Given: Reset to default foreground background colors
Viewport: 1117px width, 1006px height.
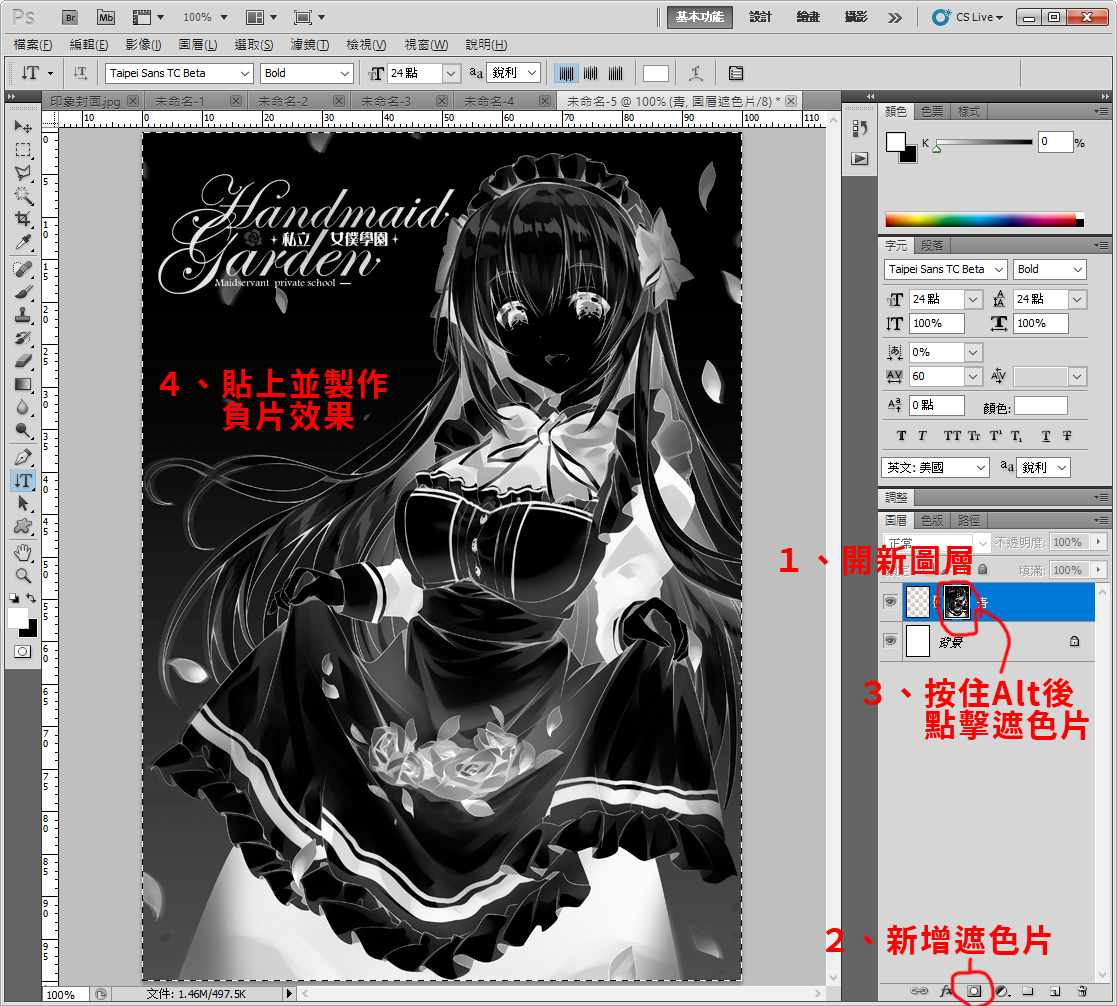Looking at the screenshot, I should 14,598.
